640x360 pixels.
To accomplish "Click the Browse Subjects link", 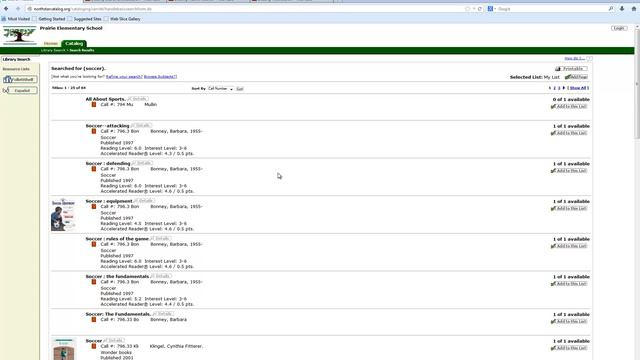I will (160, 77).
